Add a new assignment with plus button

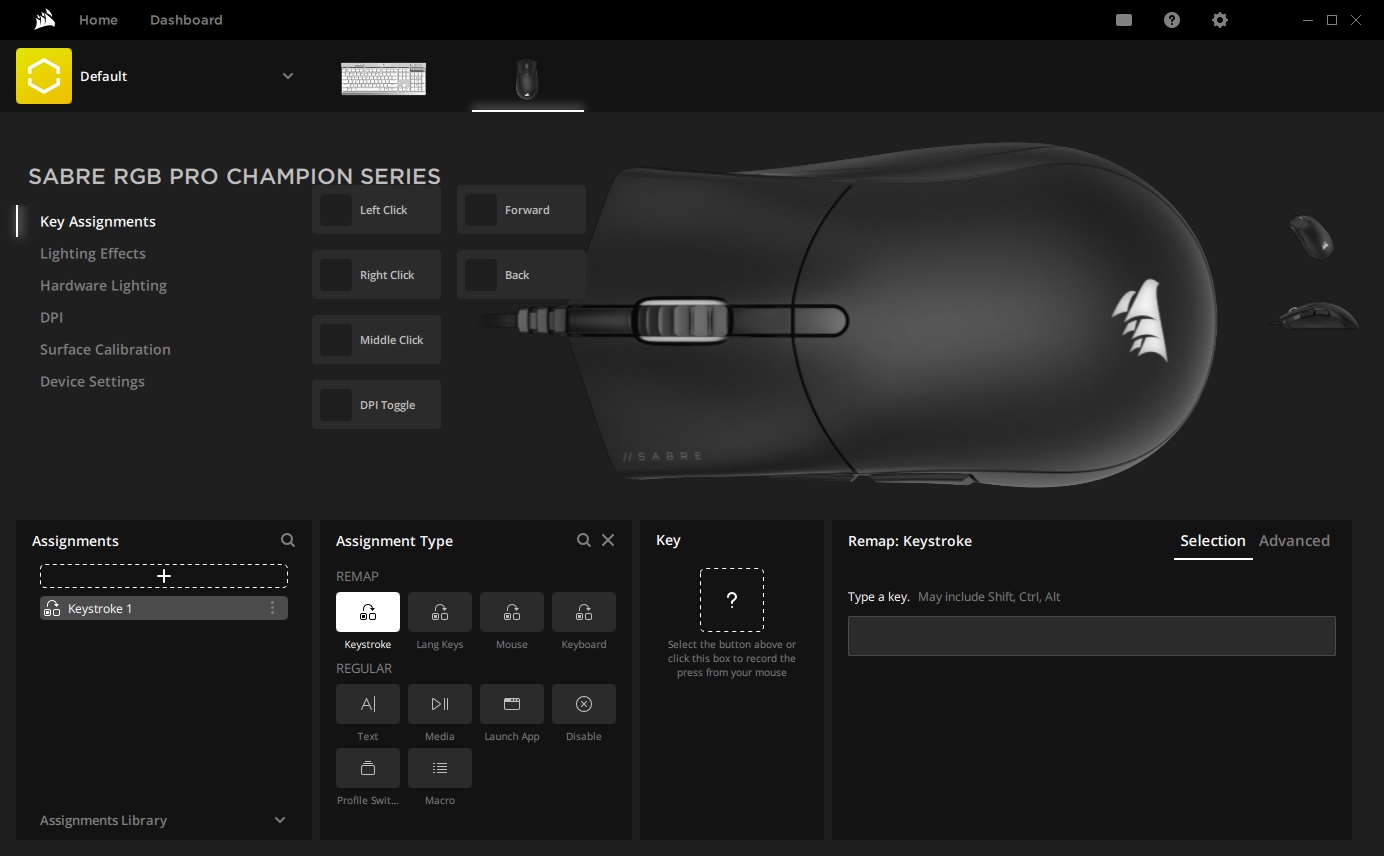164,576
